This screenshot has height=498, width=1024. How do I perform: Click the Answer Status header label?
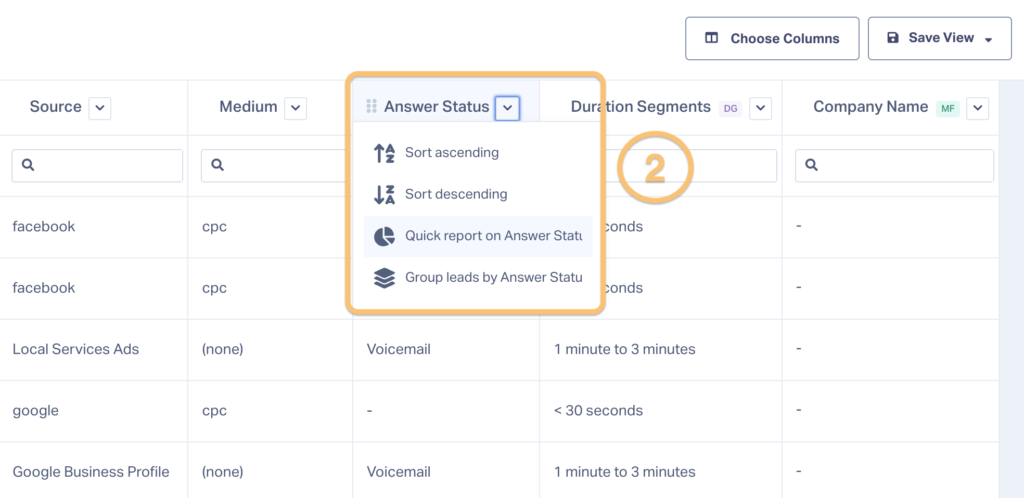436,106
